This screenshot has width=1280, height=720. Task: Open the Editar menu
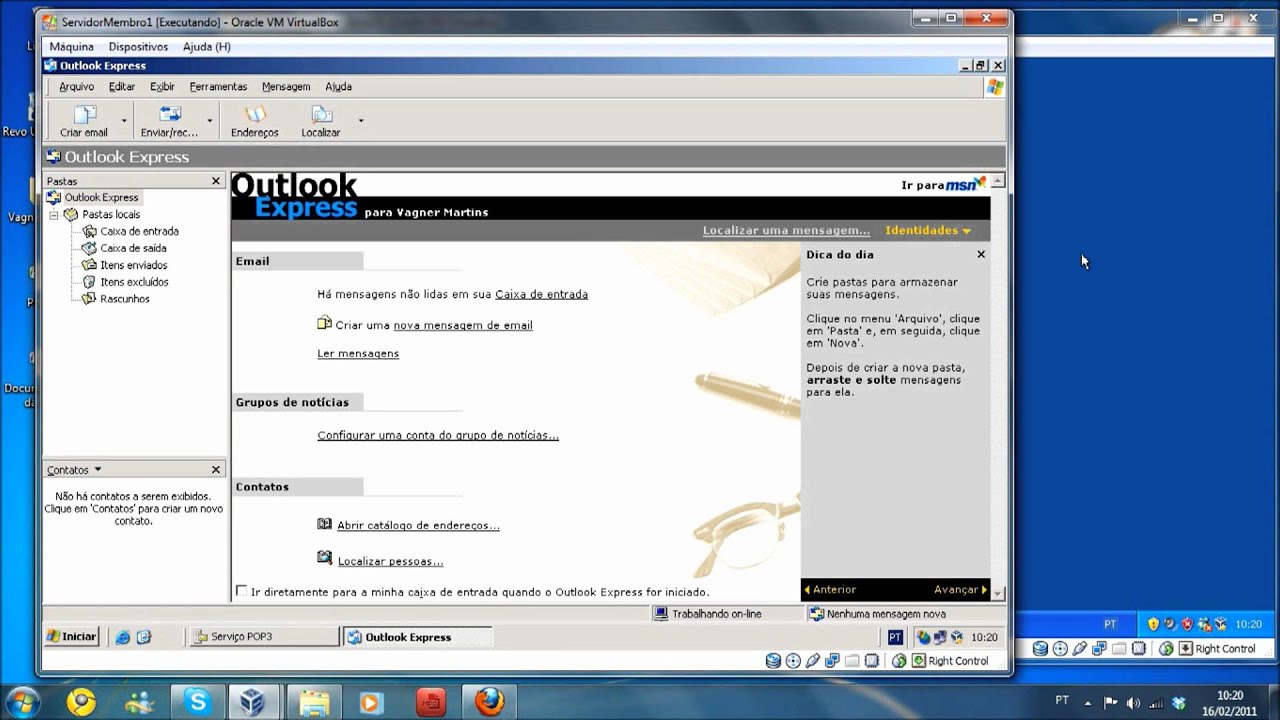point(122,87)
